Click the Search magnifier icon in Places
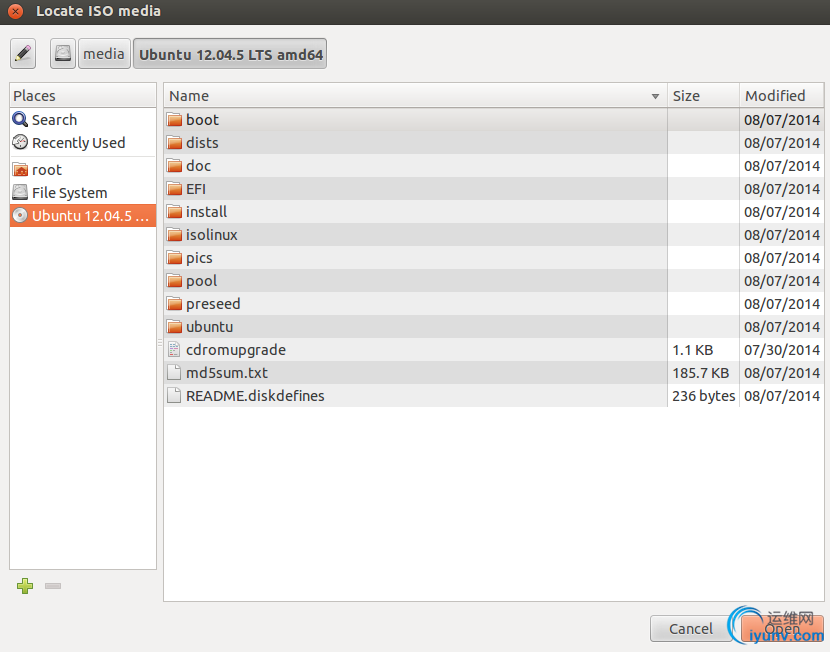Image resolution: width=830 pixels, height=652 pixels. [20, 120]
